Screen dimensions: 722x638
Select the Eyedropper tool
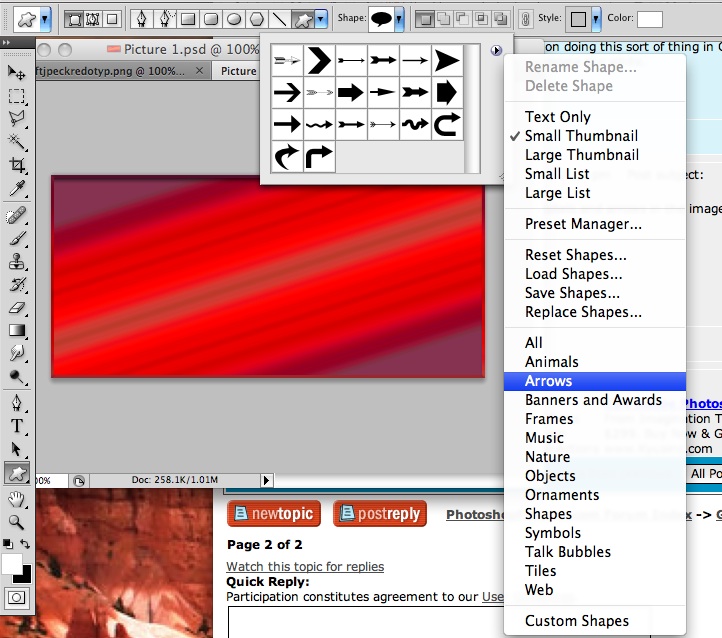(17, 189)
